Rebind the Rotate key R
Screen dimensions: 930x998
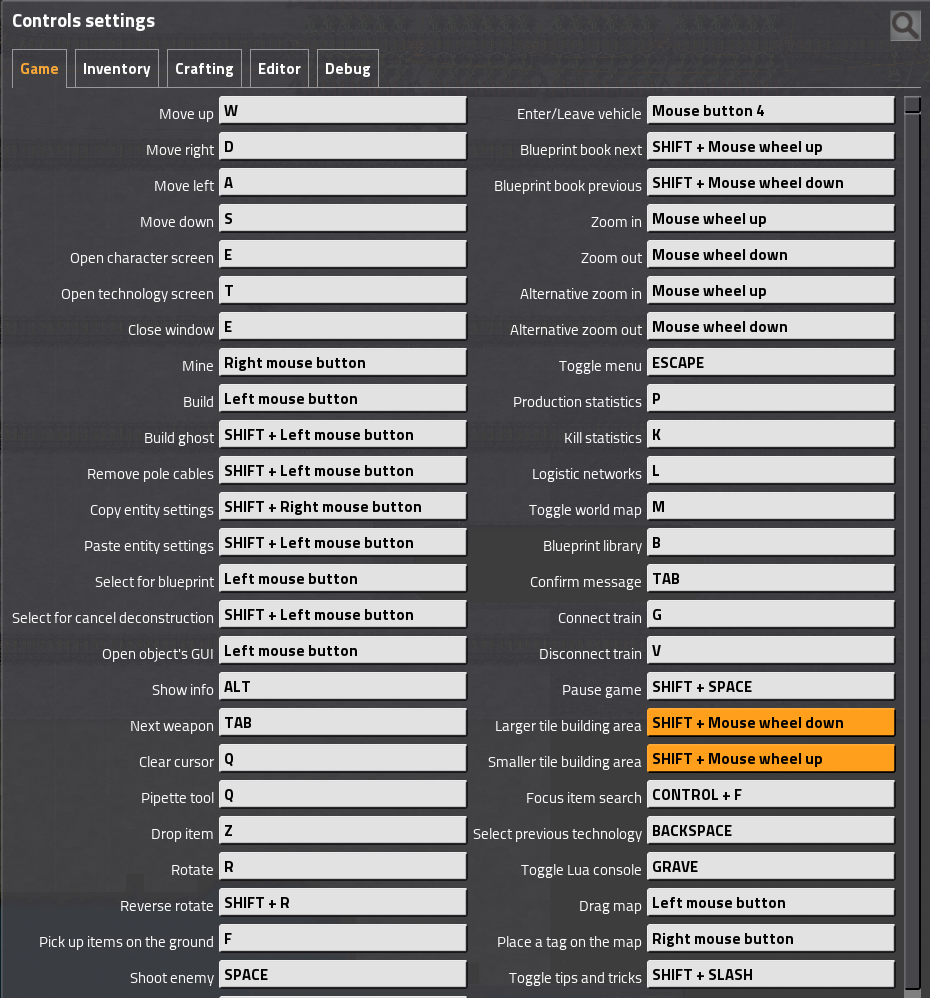click(342, 867)
